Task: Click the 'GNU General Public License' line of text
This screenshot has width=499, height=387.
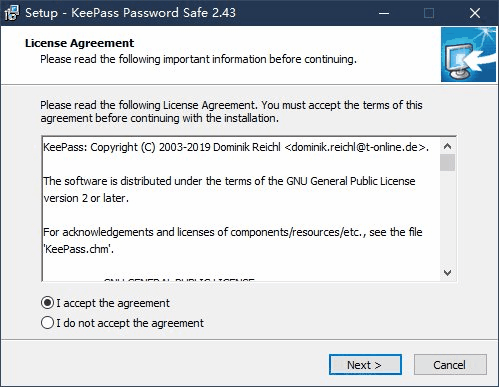Action: pyautogui.click(x=351, y=181)
